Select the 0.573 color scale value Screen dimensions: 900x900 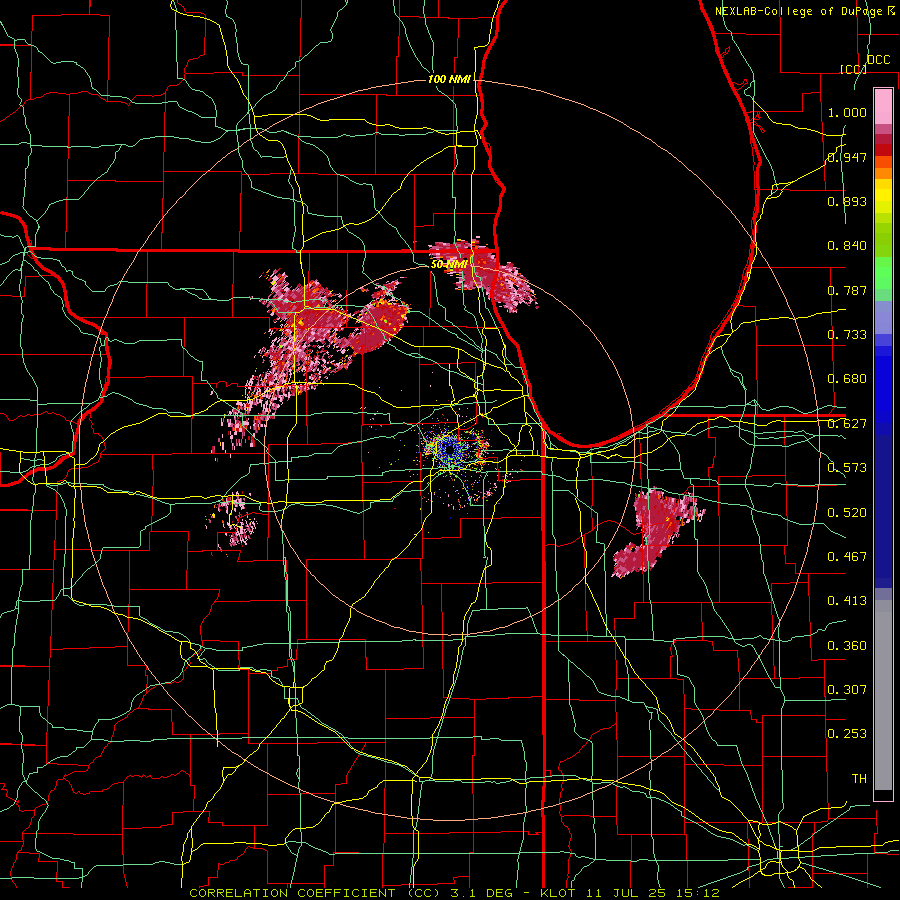(x=847, y=468)
